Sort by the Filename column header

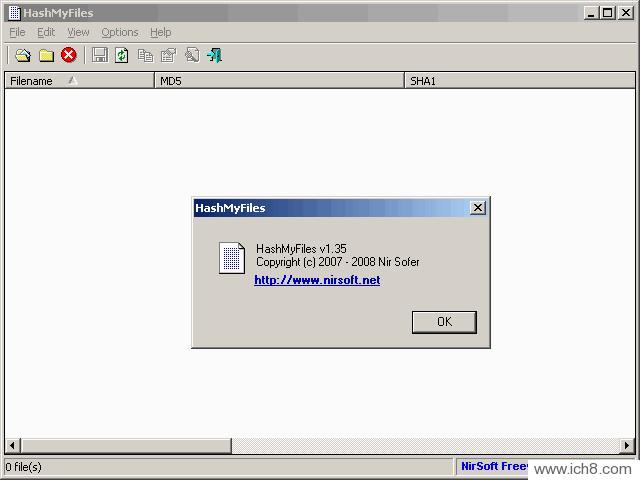[x=80, y=81]
